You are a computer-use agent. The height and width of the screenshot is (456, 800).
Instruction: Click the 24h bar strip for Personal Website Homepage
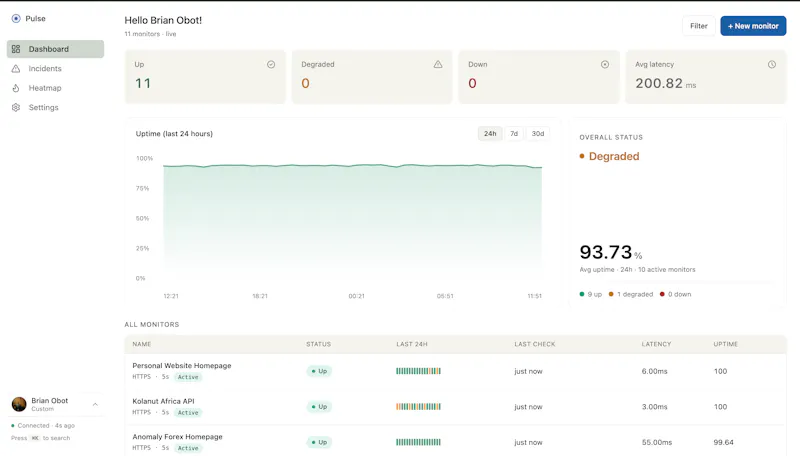[418, 371]
